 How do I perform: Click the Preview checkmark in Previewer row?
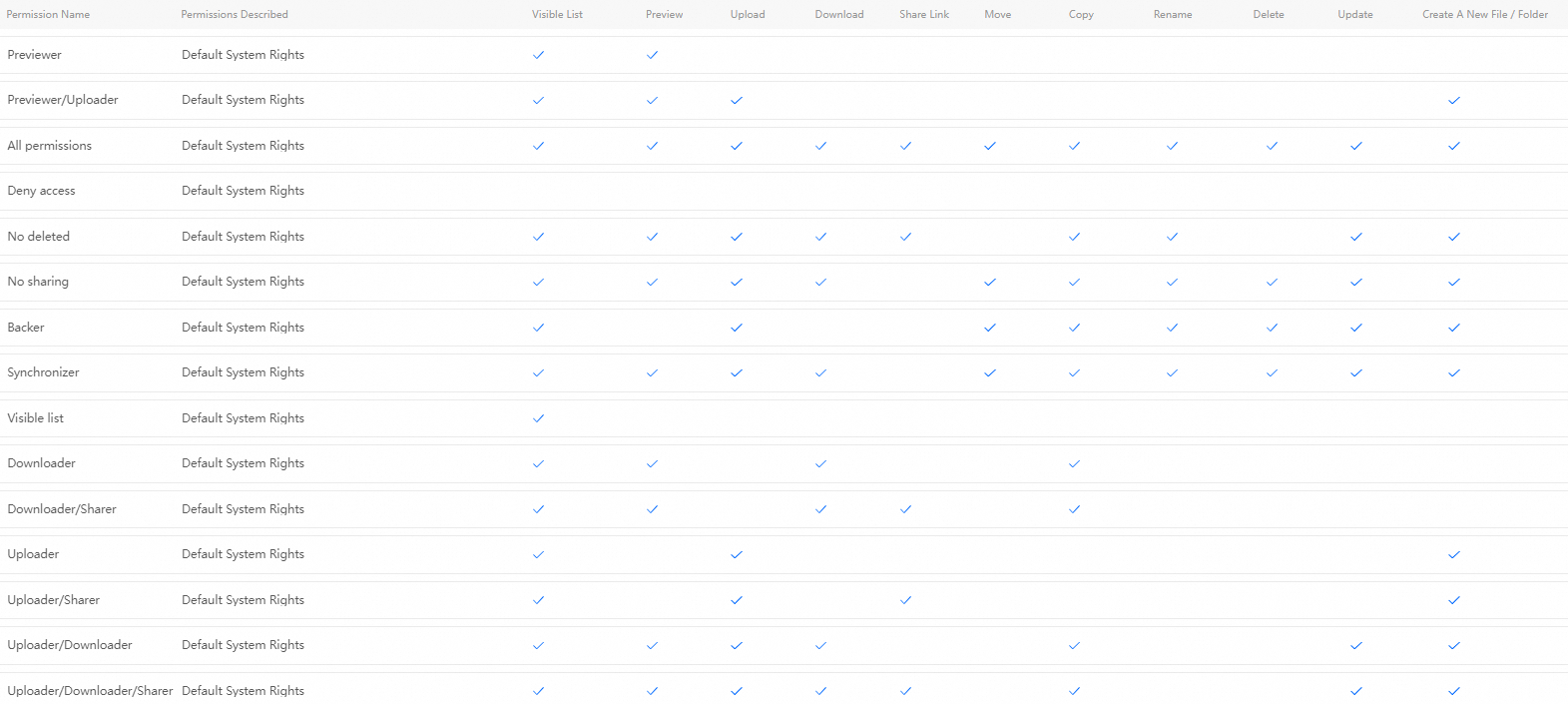coord(652,55)
